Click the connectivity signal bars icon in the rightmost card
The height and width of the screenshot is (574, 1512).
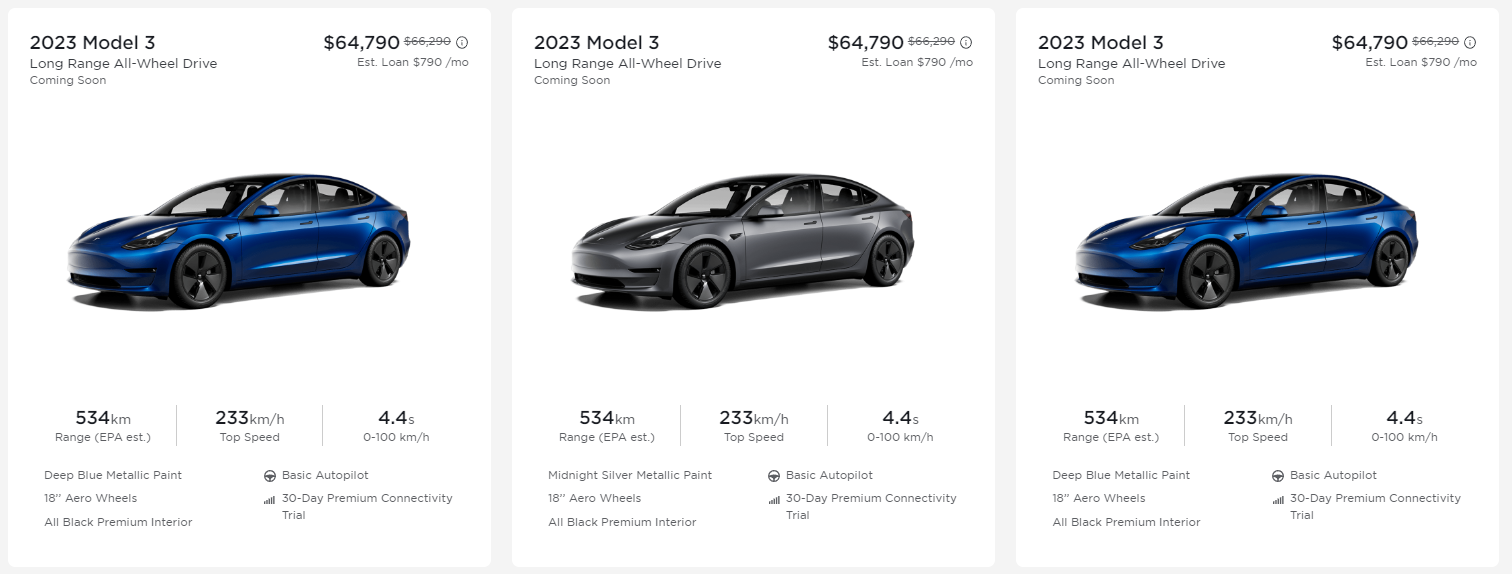click(1277, 499)
